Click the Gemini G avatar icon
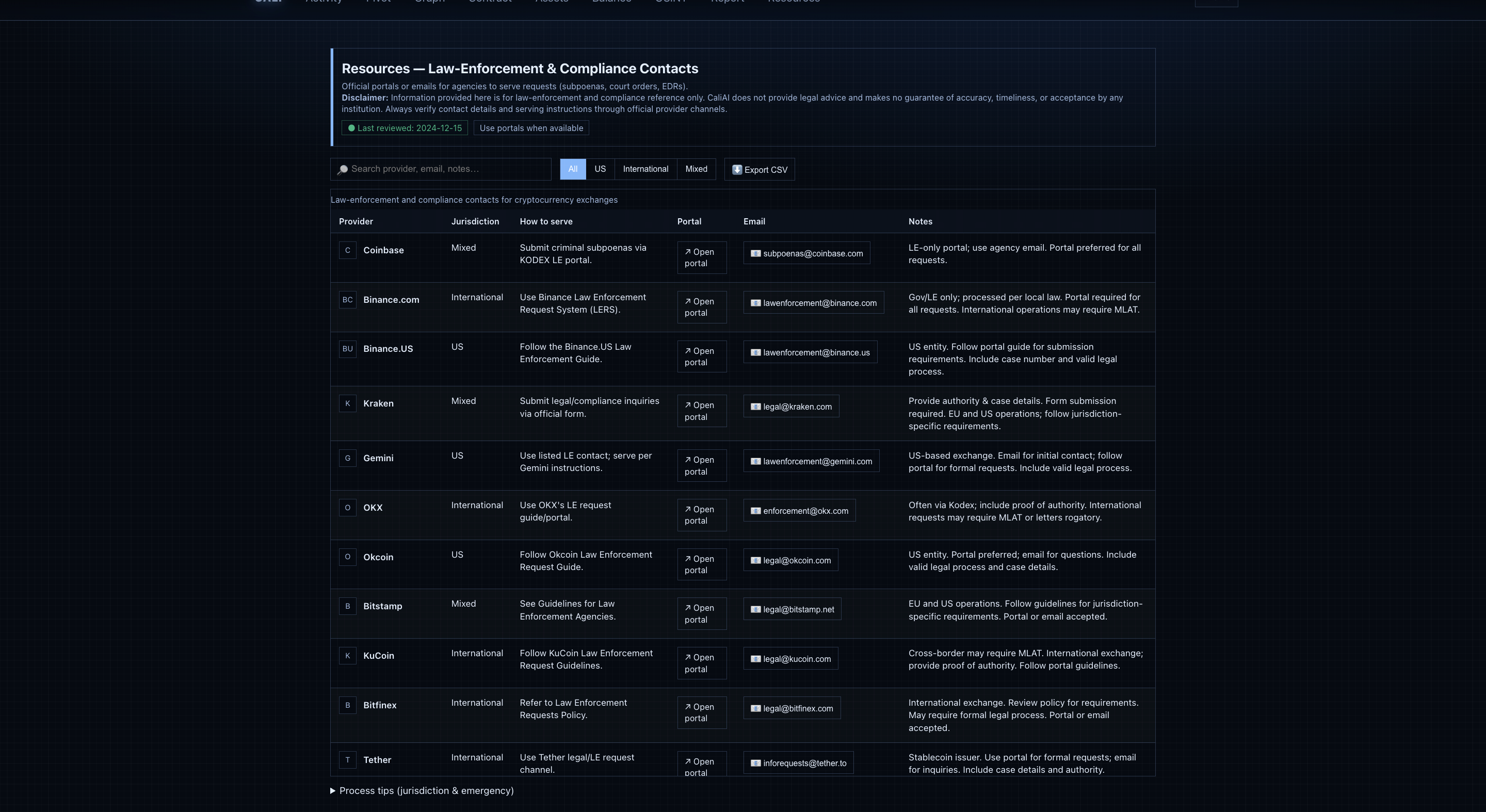This screenshot has width=1486, height=812. [x=347, y=459]
